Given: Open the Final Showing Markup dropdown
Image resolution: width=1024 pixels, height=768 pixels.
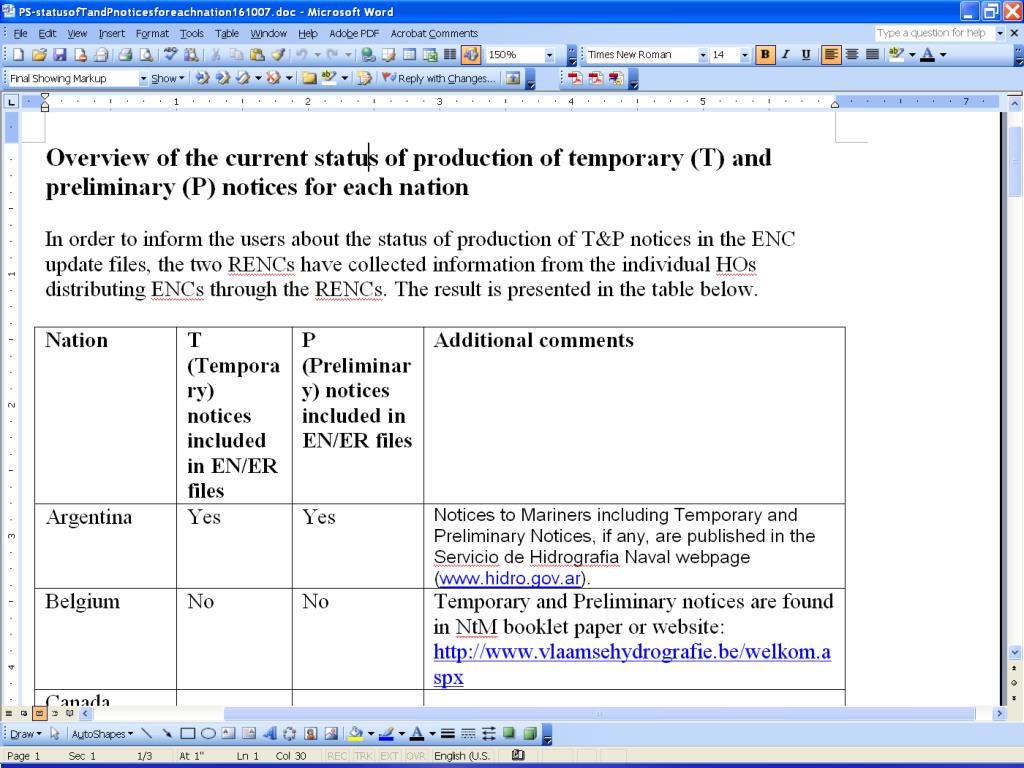Looking at the screenshot, I should tap(143, 79).
